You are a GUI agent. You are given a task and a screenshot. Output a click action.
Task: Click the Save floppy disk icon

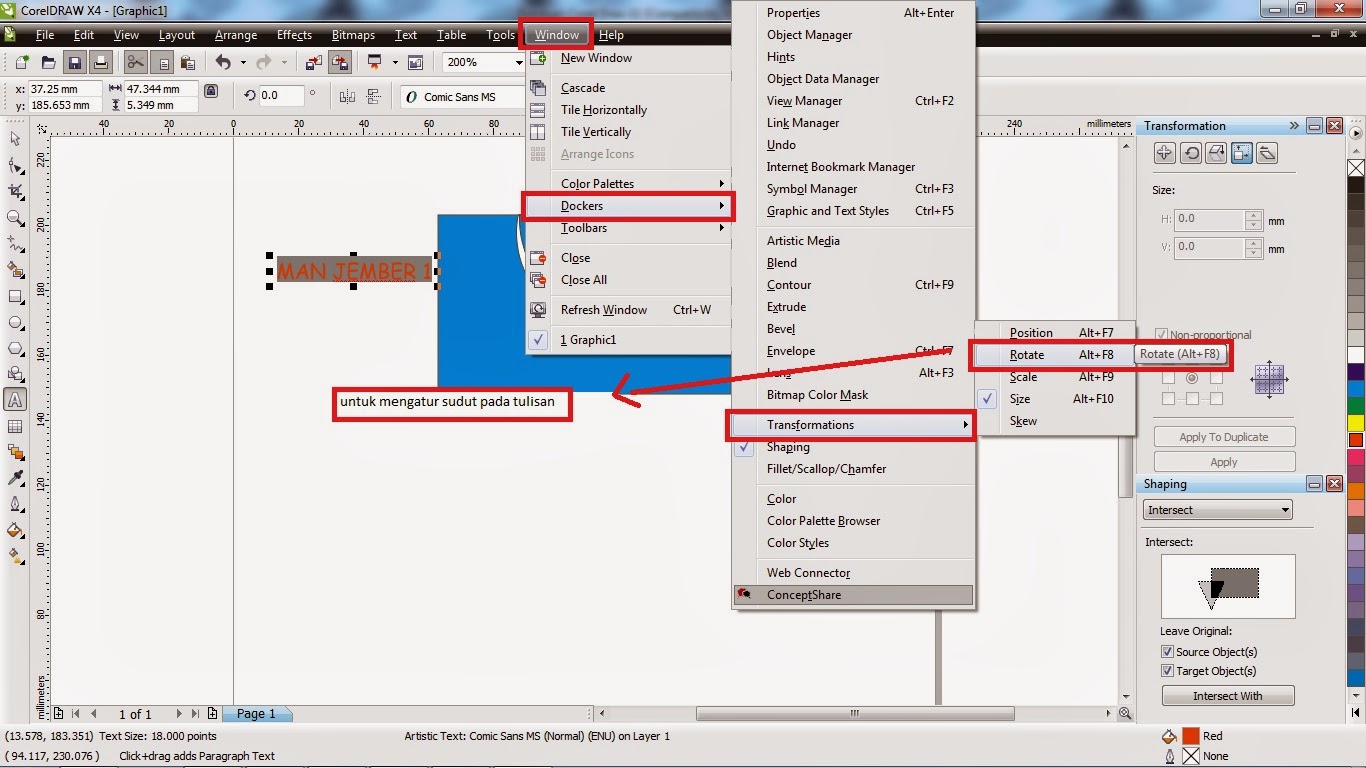74,62
